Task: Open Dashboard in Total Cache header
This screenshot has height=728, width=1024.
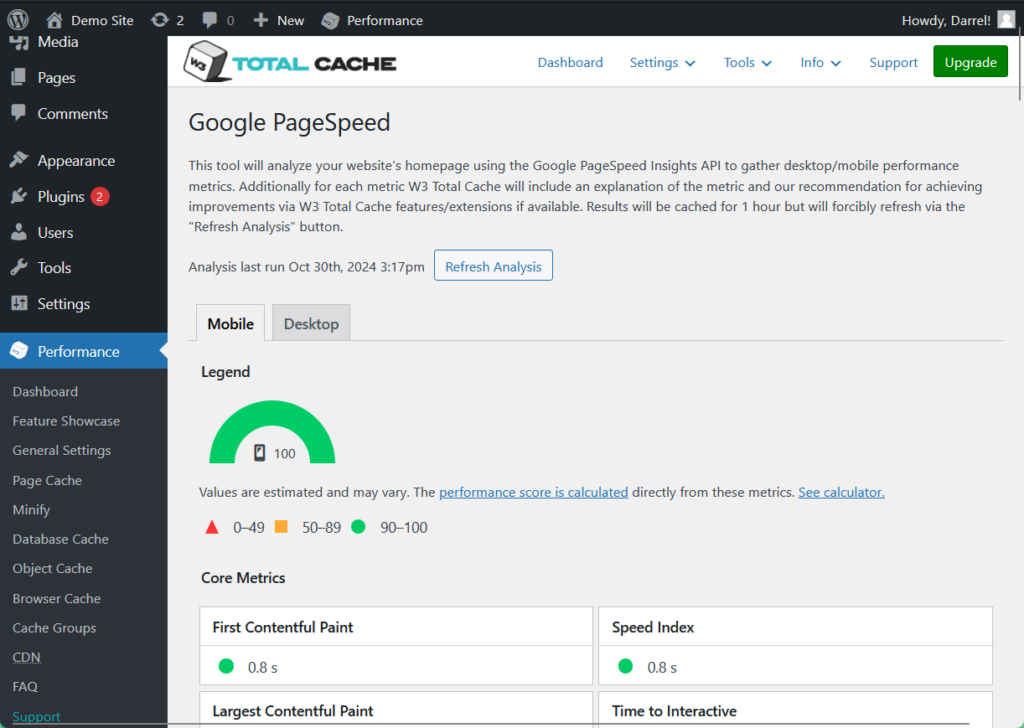Action: [570, 63]
